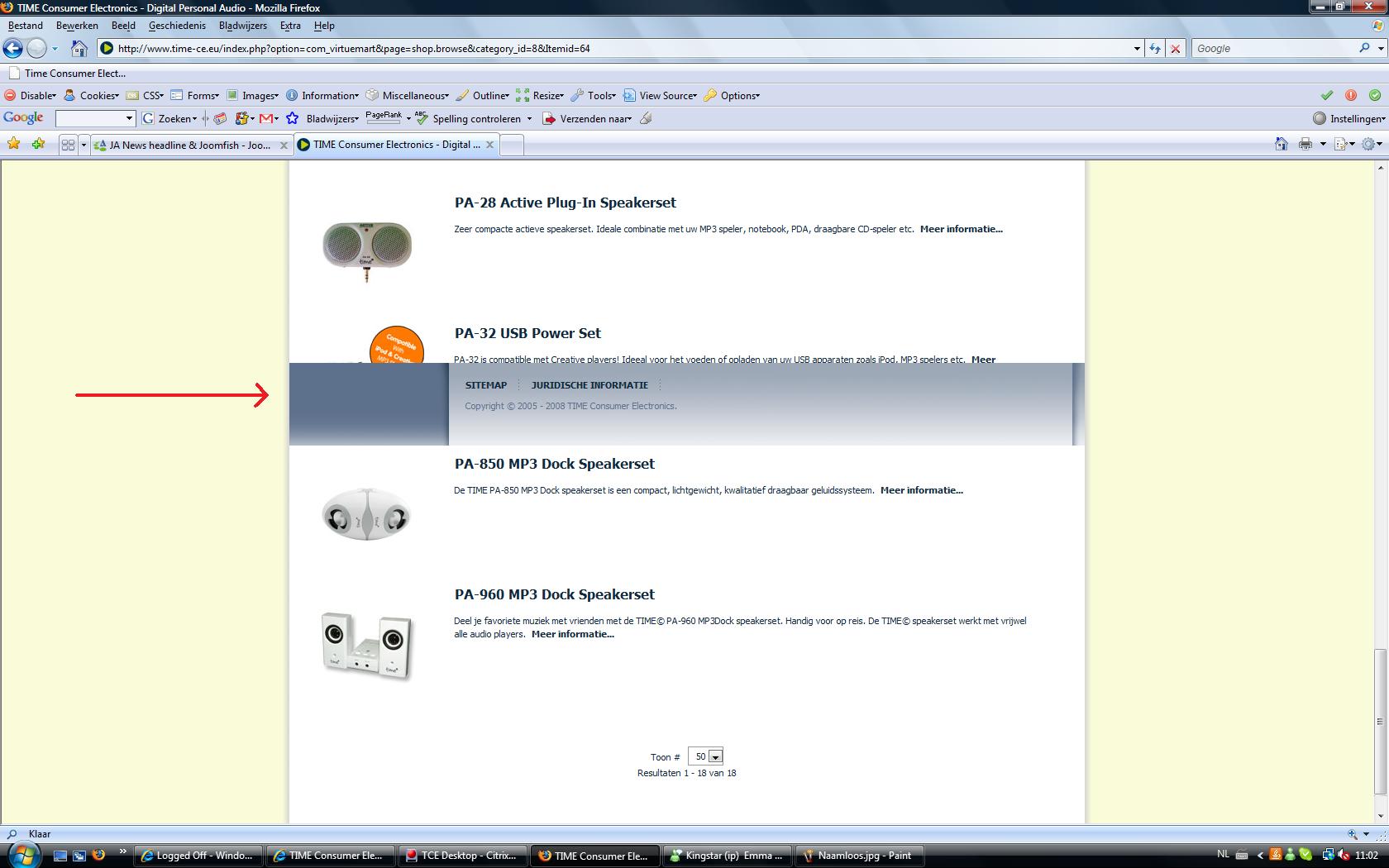The height and width of the screenshot is (868, 1389).
Task: Open the Cookies dropdown menu
Action: [x=92, y=95]
